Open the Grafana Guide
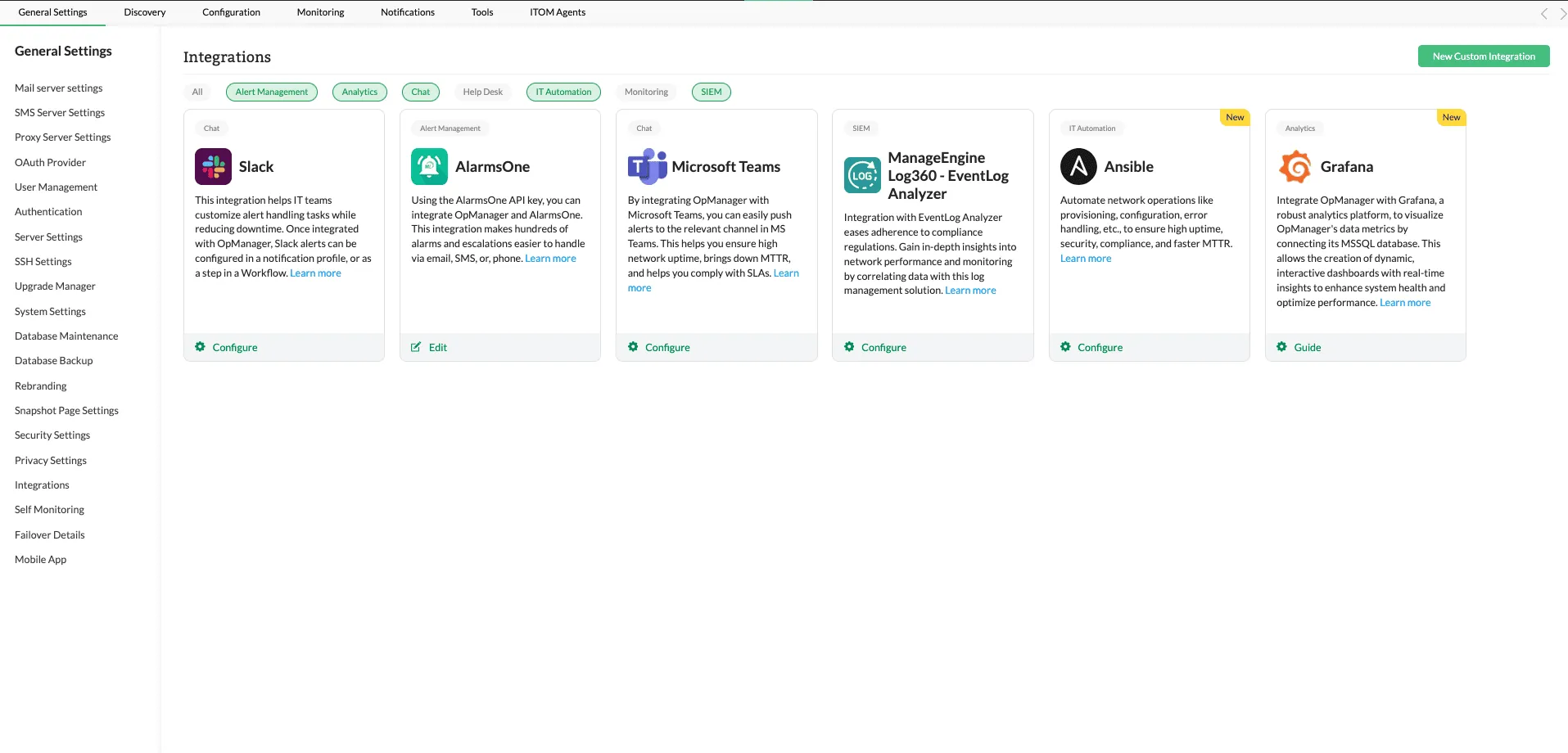This screenshot has width=1568, height=753. (x=1308, y=347)
